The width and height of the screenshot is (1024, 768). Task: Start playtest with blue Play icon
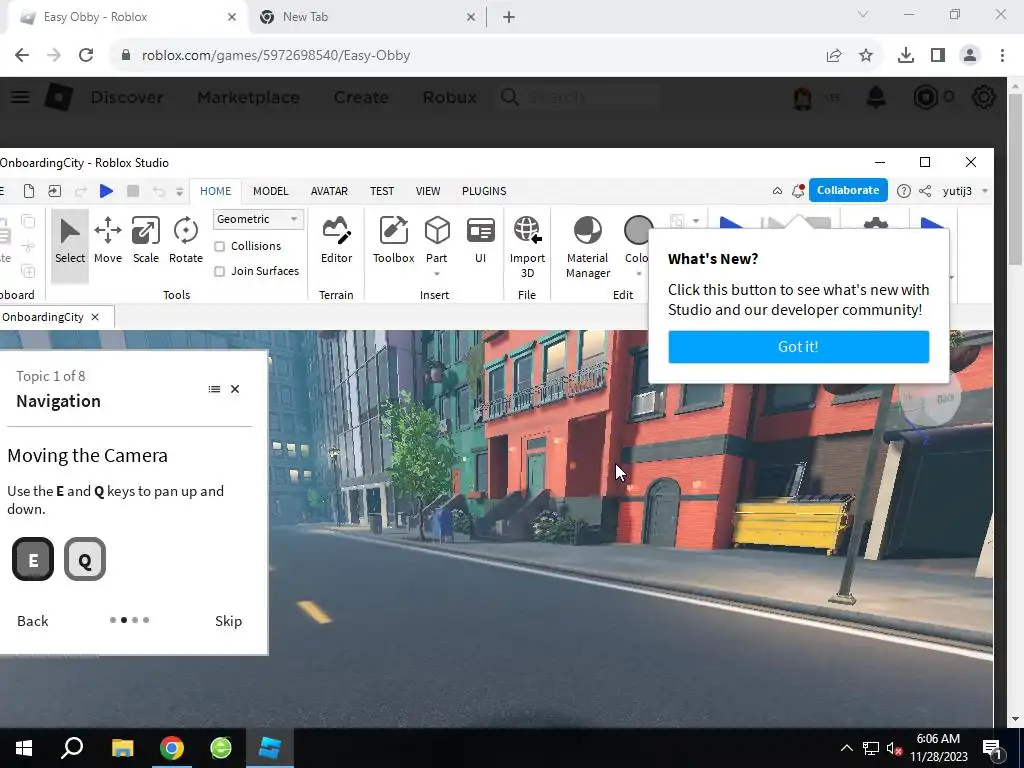tap(106, 191)
